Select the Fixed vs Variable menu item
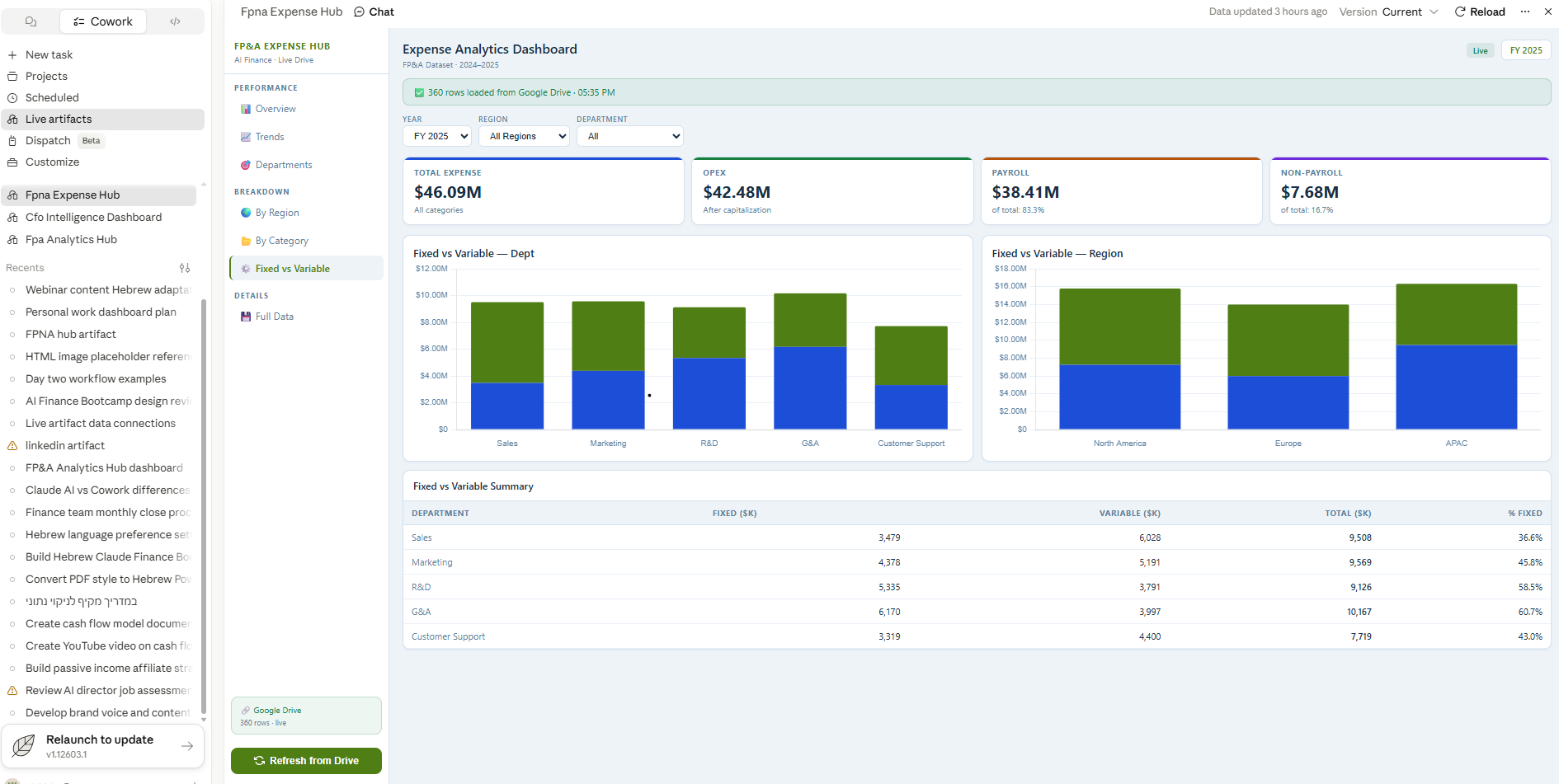The image size is (1559, 784). point(307,269)
